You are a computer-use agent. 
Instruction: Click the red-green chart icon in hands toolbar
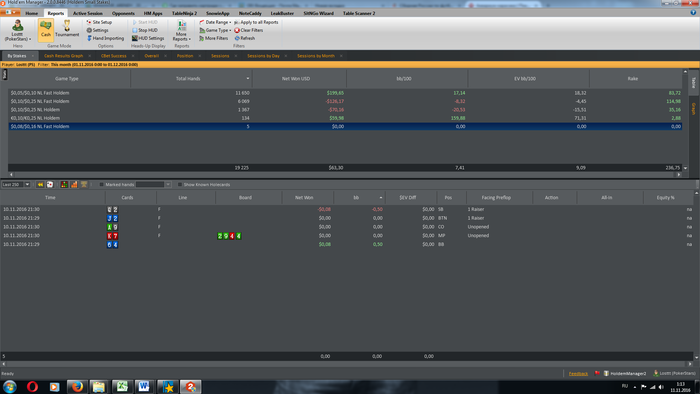[64, 184]
